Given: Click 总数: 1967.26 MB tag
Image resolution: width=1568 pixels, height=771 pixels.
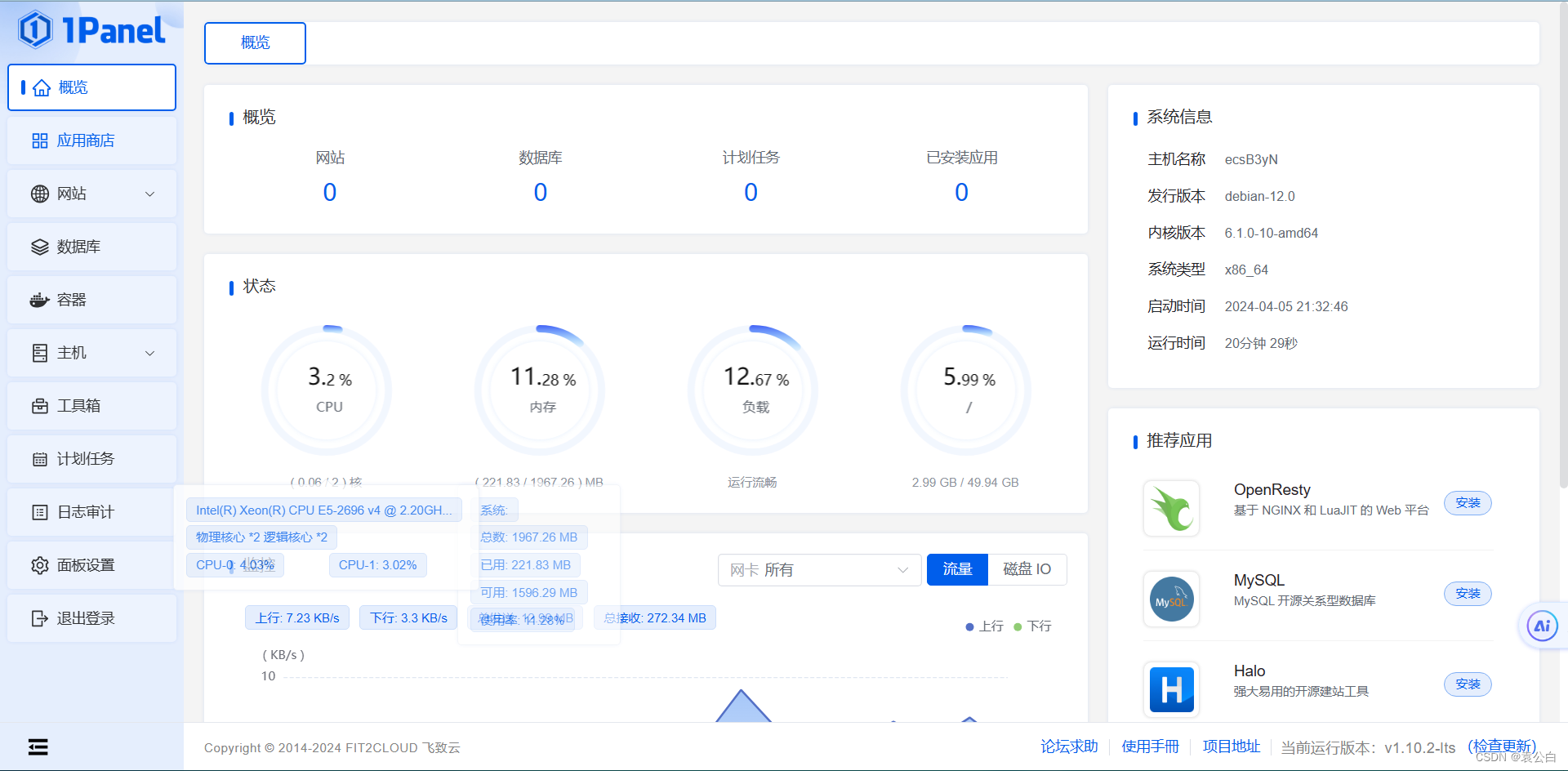Looking at the screenshot, I should tap(529, 537).
